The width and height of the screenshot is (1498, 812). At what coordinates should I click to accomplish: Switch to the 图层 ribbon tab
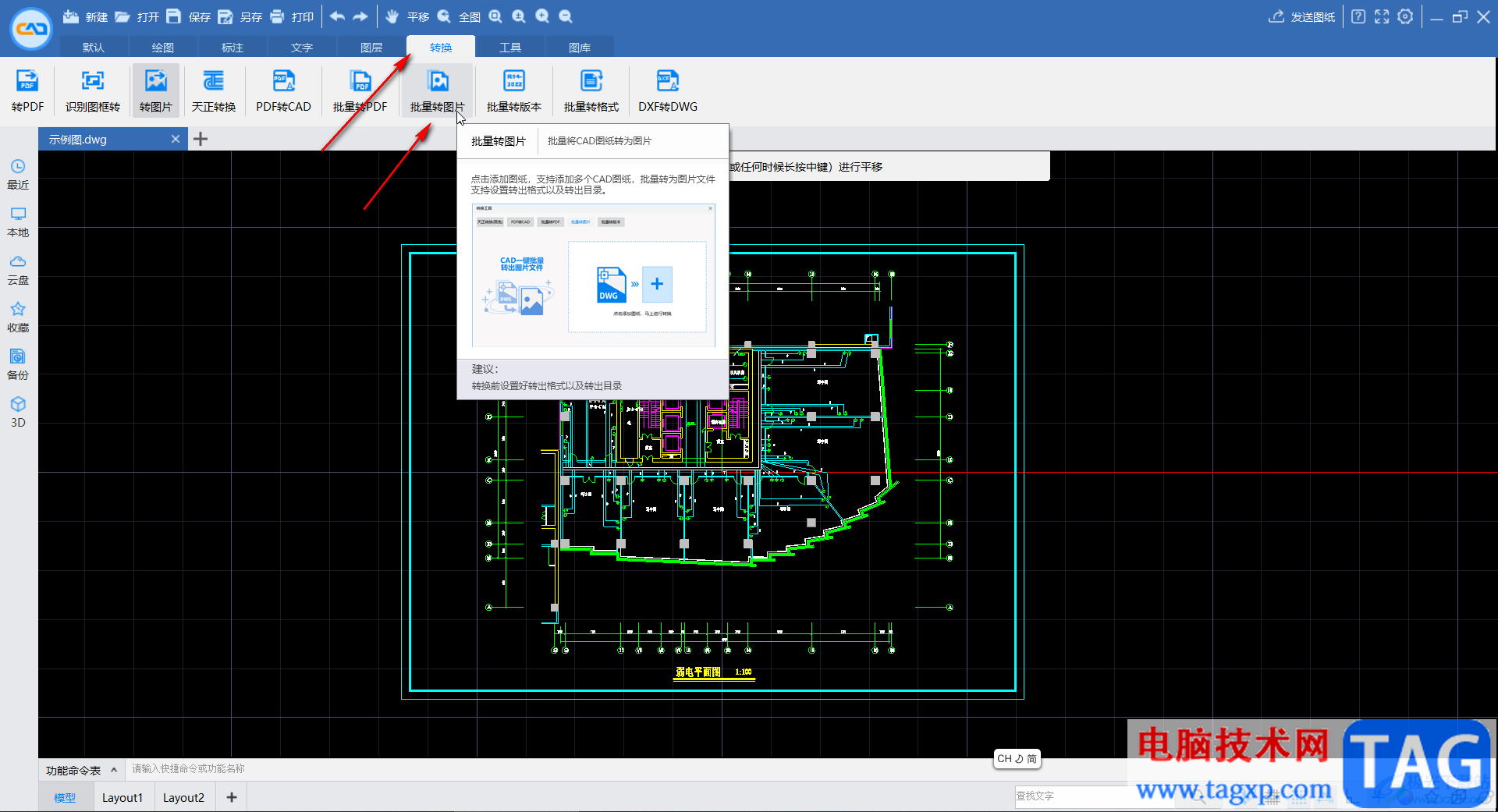(371, 47)
